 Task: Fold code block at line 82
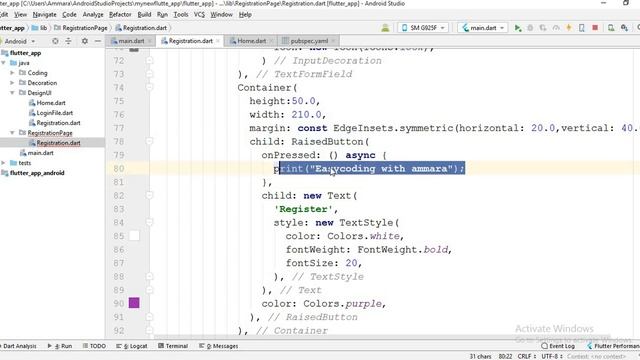pos(149,196)
